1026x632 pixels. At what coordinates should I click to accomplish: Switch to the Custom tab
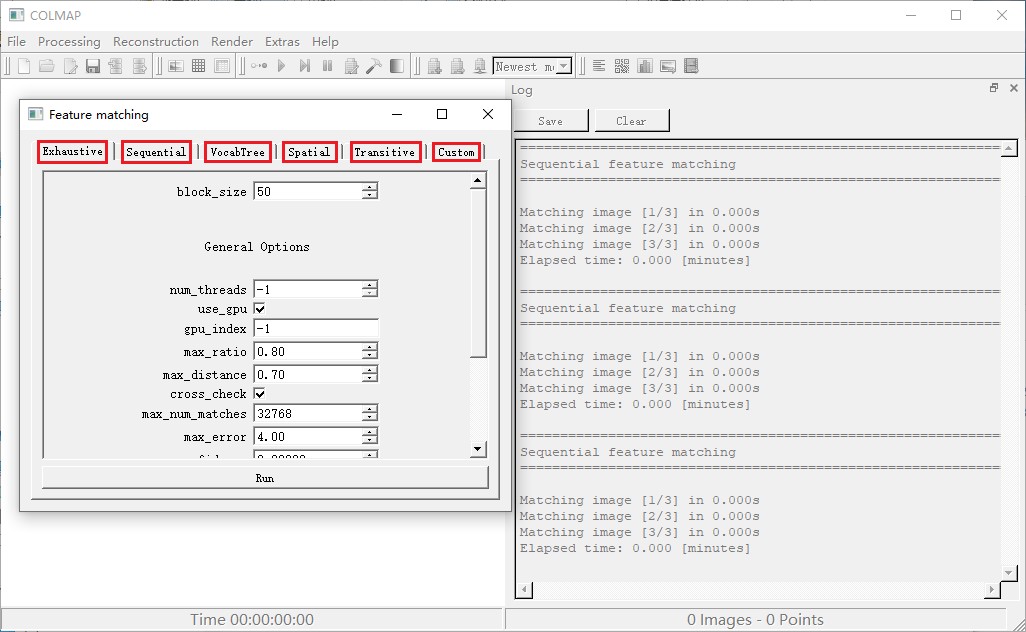(456, 152)
